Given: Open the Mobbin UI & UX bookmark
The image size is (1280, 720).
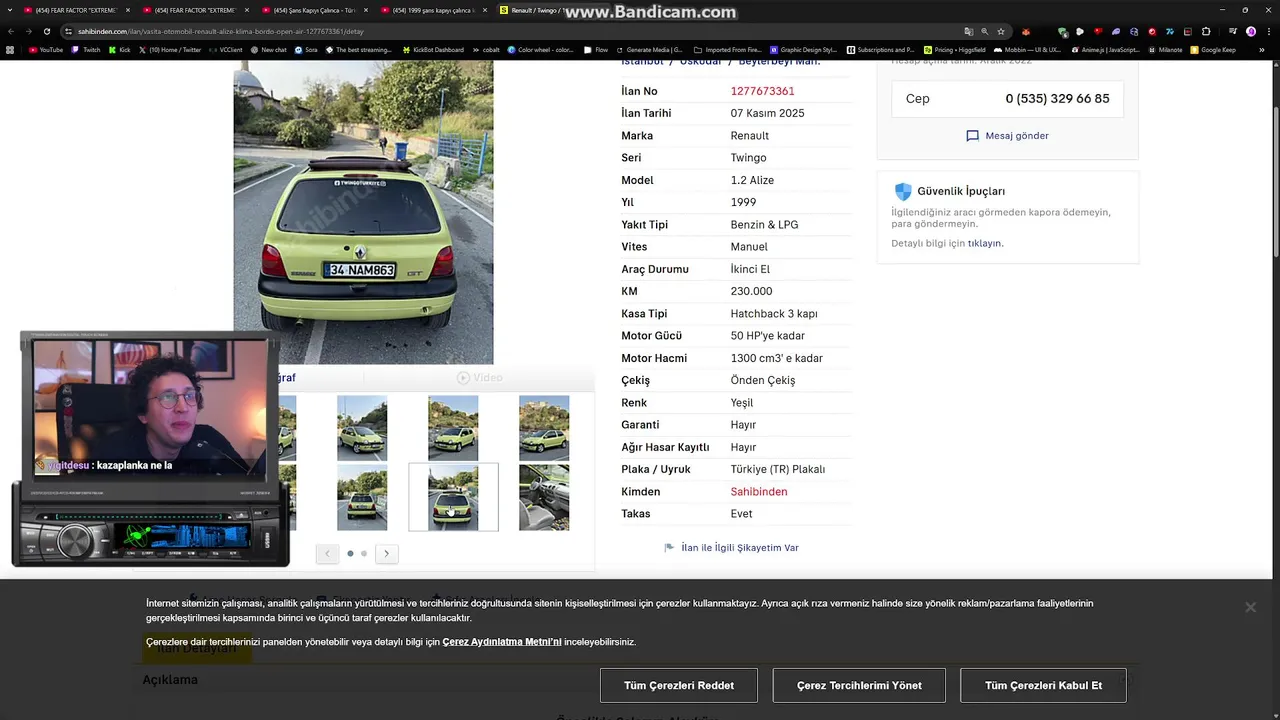Looking at the screenshot, I should click(x=1027, y=49).
